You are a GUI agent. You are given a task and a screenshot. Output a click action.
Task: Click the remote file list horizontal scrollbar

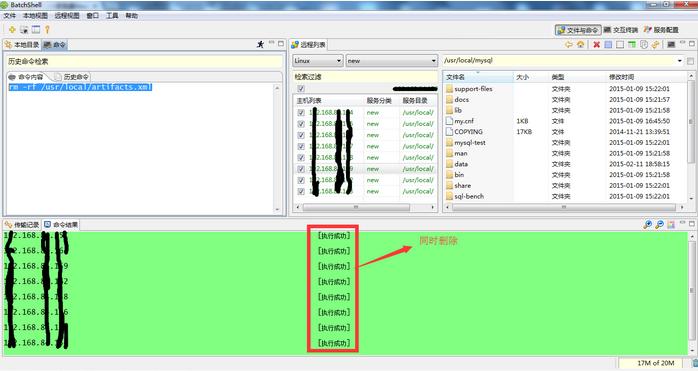click(564, 207)
